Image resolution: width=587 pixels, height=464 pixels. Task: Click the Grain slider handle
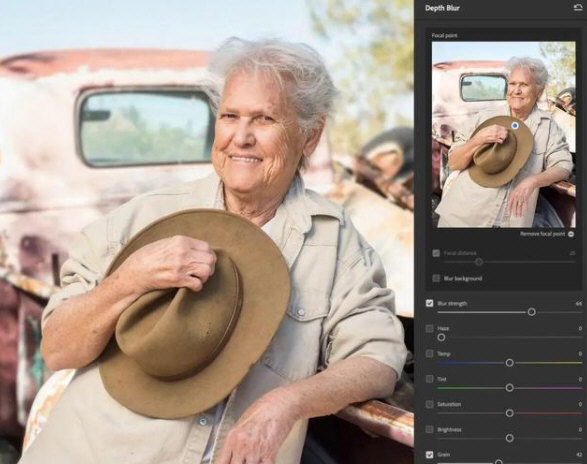pyautogui.click(x=499, y=462)
